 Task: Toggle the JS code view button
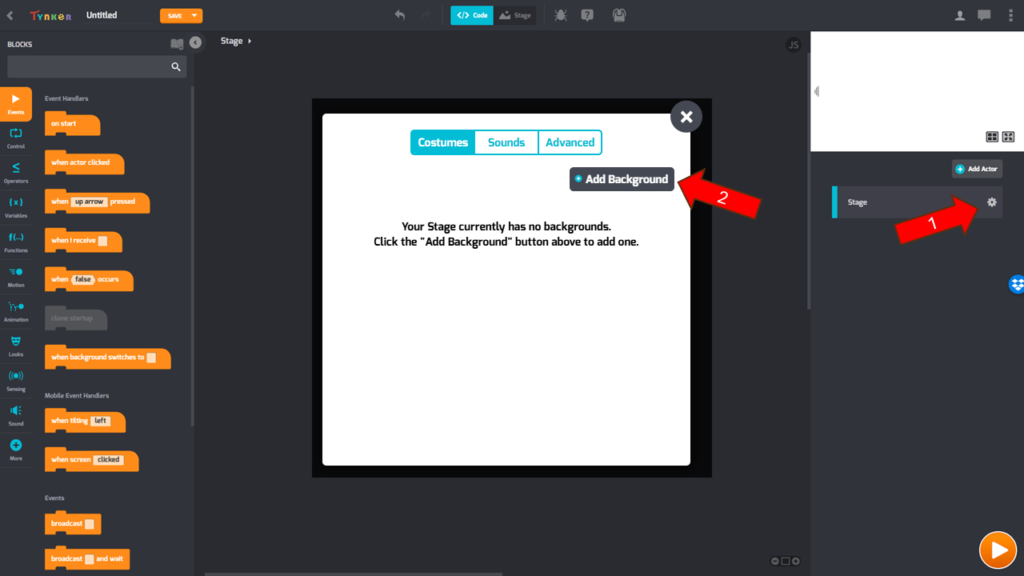793,45
